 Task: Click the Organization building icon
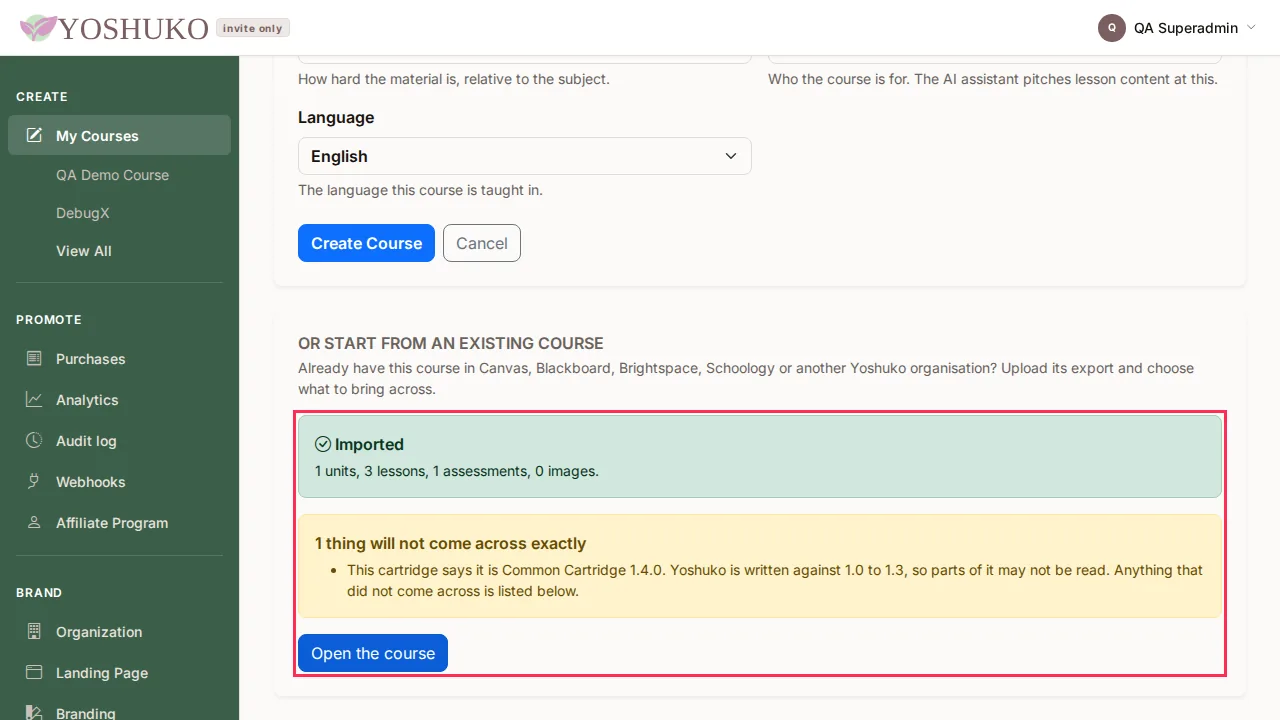click(34, 631)
